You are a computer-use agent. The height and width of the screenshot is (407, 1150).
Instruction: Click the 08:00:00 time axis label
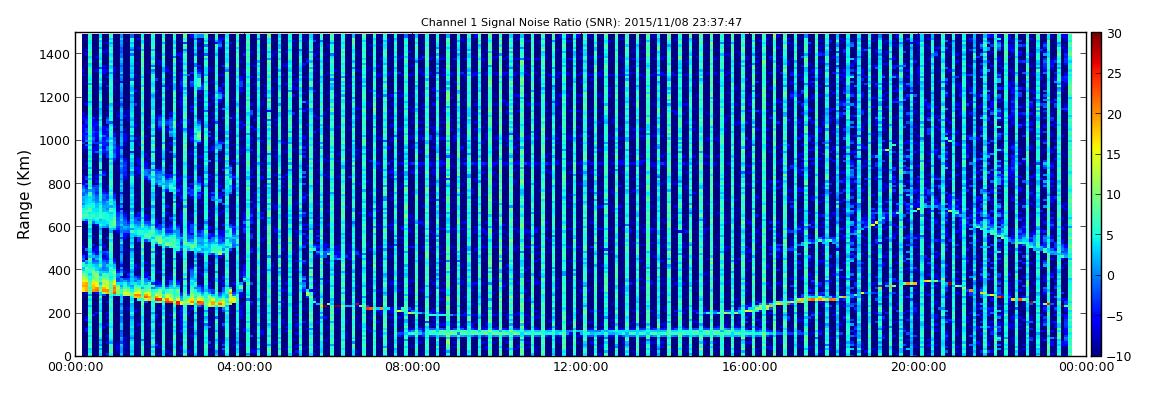[x=413, y=368]
